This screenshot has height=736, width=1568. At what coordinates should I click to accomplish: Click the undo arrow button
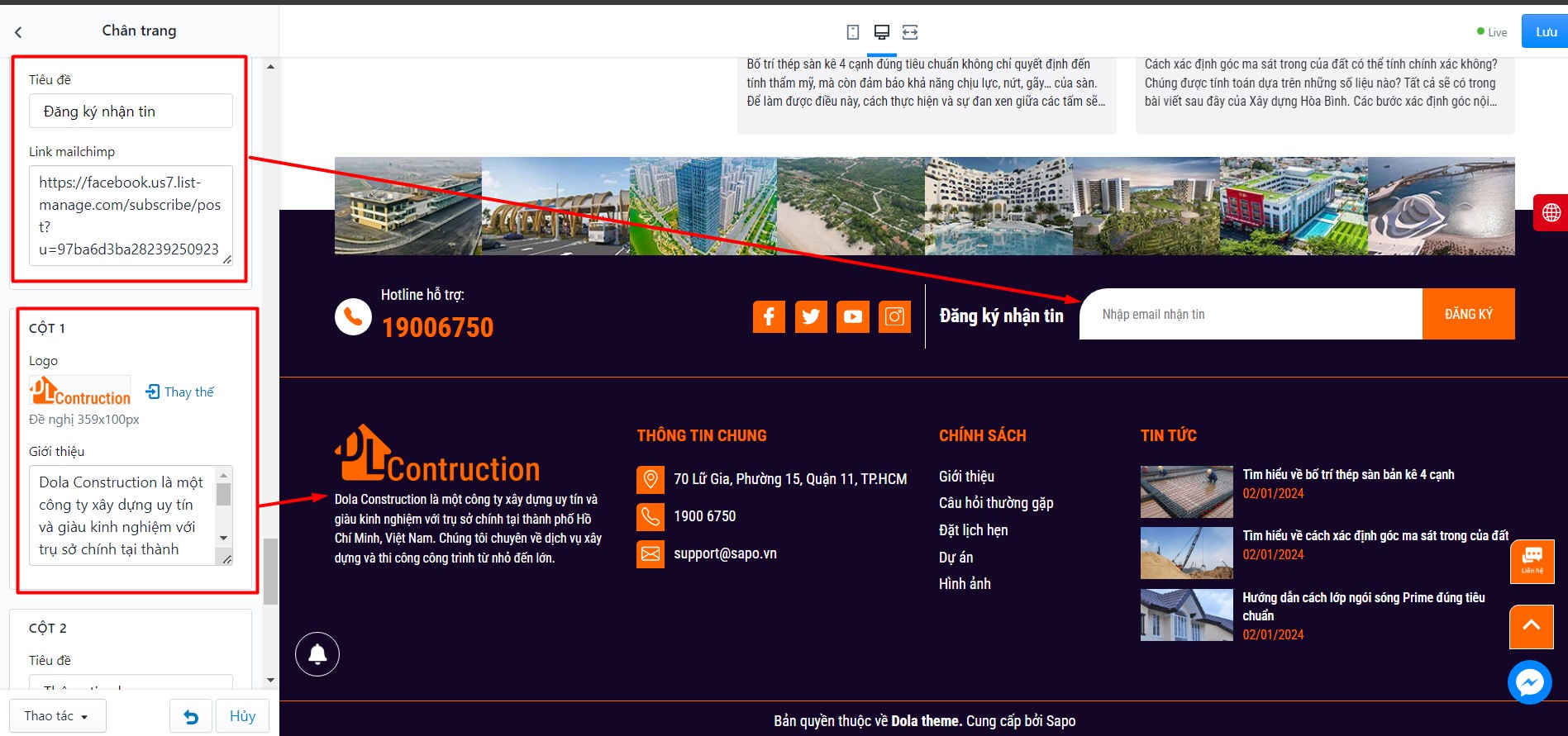[191, 716]
